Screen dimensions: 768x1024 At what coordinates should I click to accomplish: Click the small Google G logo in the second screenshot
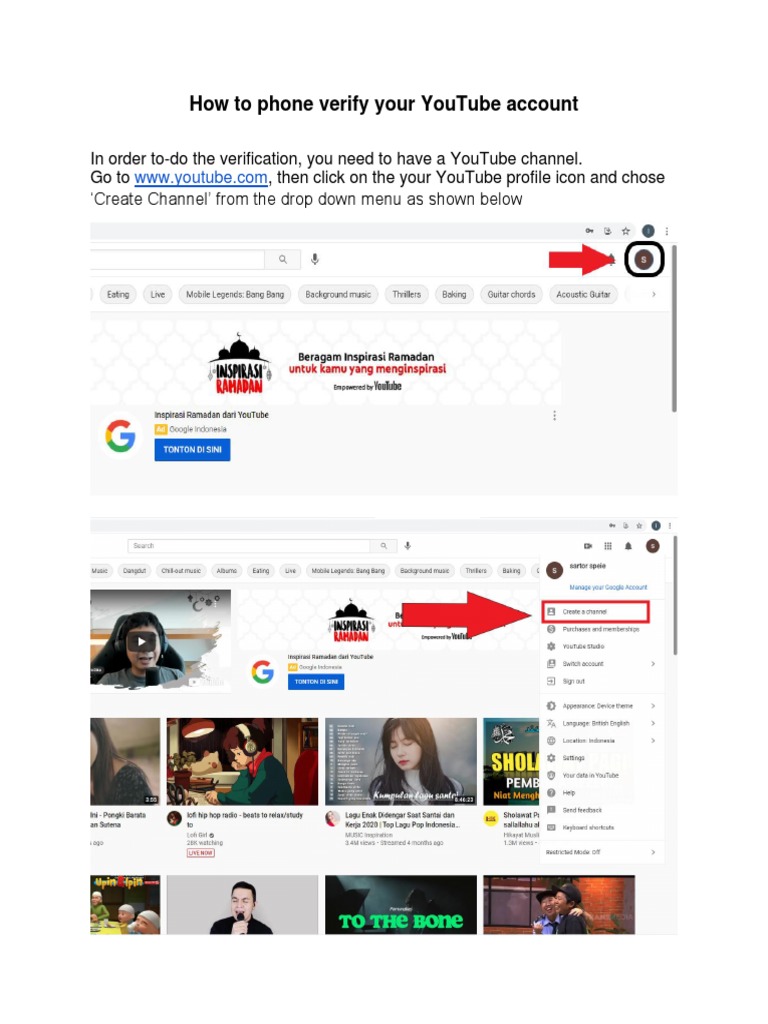[263, 671]
